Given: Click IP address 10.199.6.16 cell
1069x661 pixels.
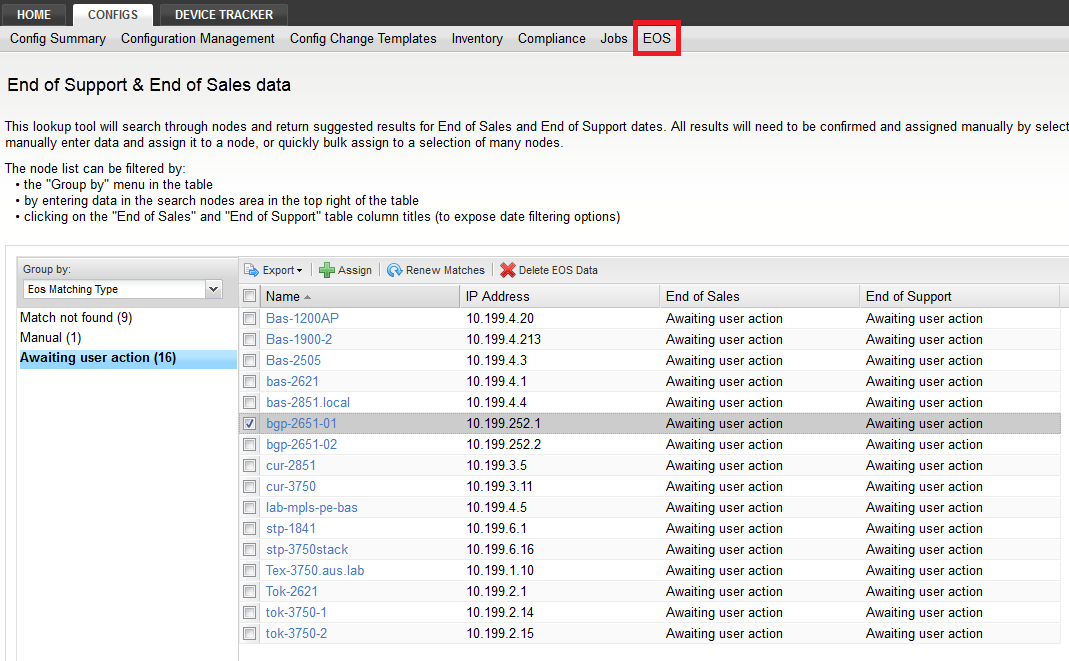Looking at the screenshot, I should (500, 549).
